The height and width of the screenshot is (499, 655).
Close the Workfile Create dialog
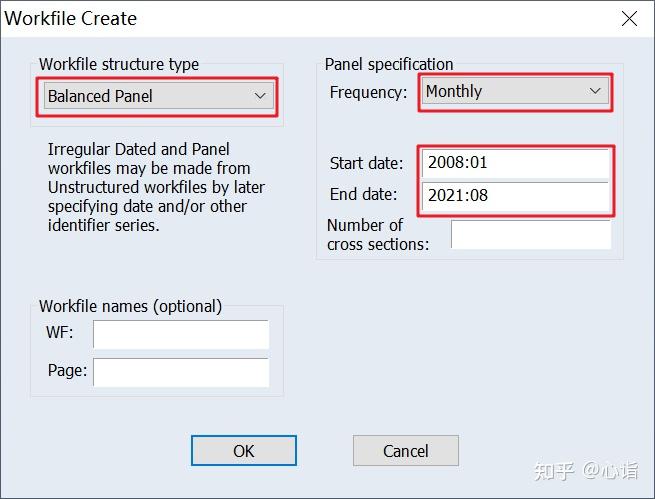(629, 19)
